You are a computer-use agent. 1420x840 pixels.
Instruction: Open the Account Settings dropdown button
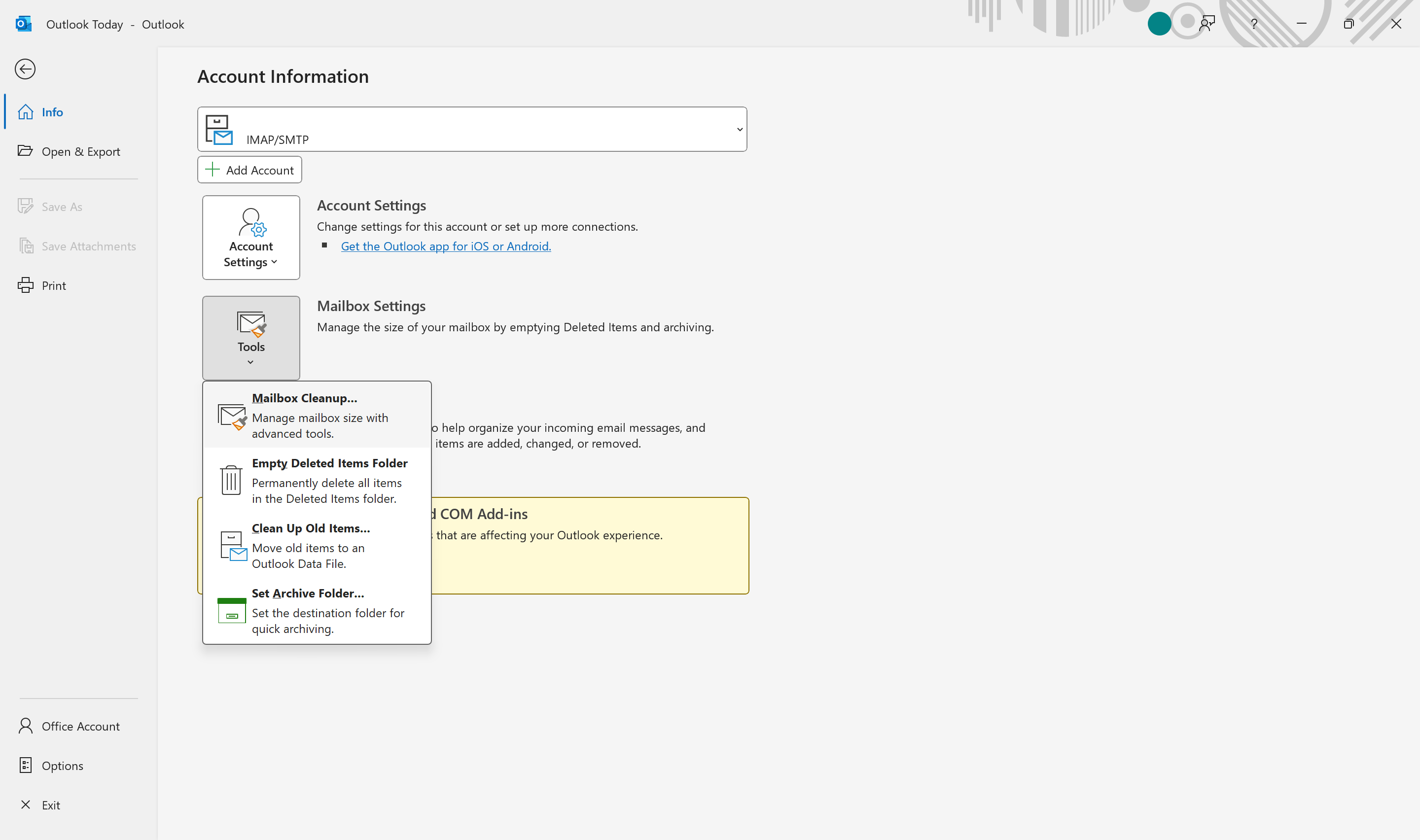click(x=251, y=238)
